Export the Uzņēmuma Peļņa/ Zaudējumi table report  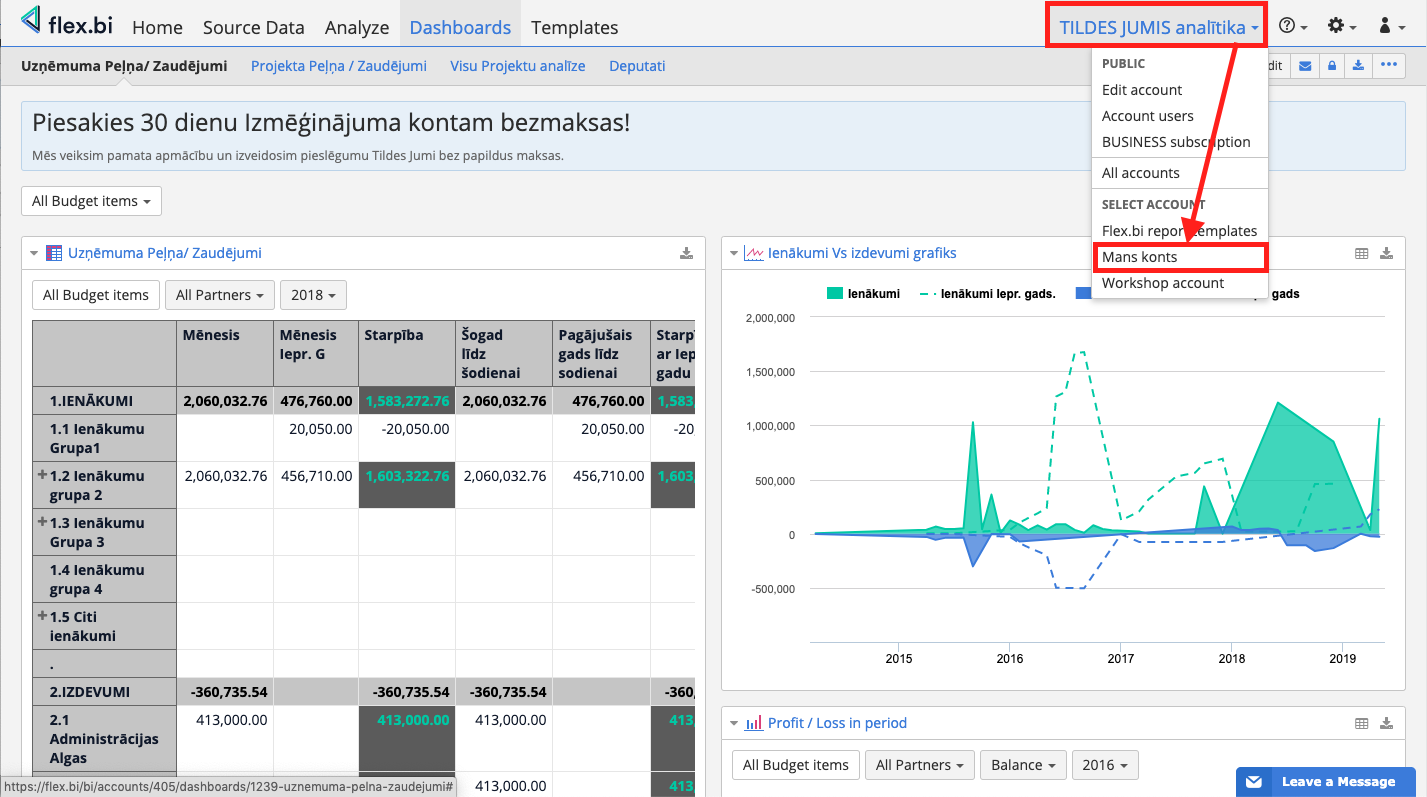(x=686, y=254)
